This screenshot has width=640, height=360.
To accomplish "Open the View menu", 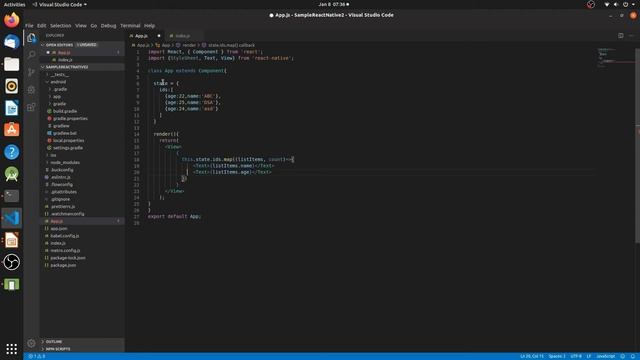I will [81, 25].
